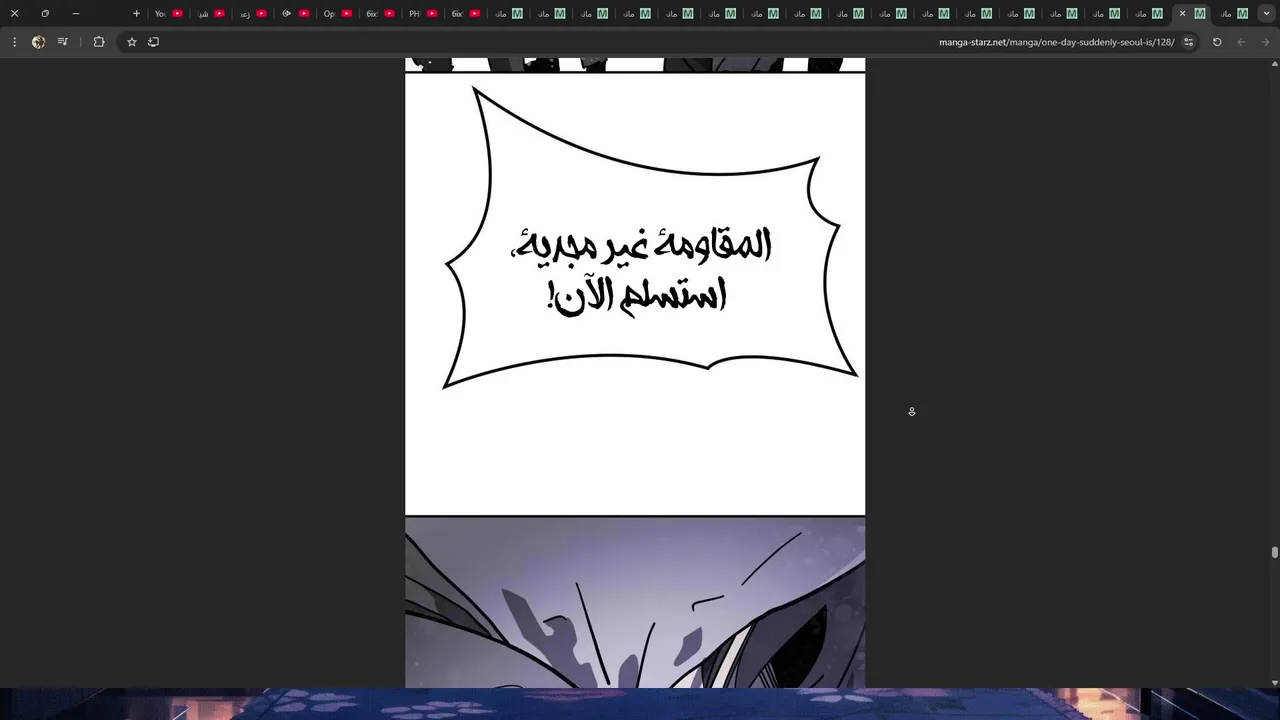Click the icon beside the bookmark star
The height and width of the screenshot is (720, 1280).
point(153,42)
